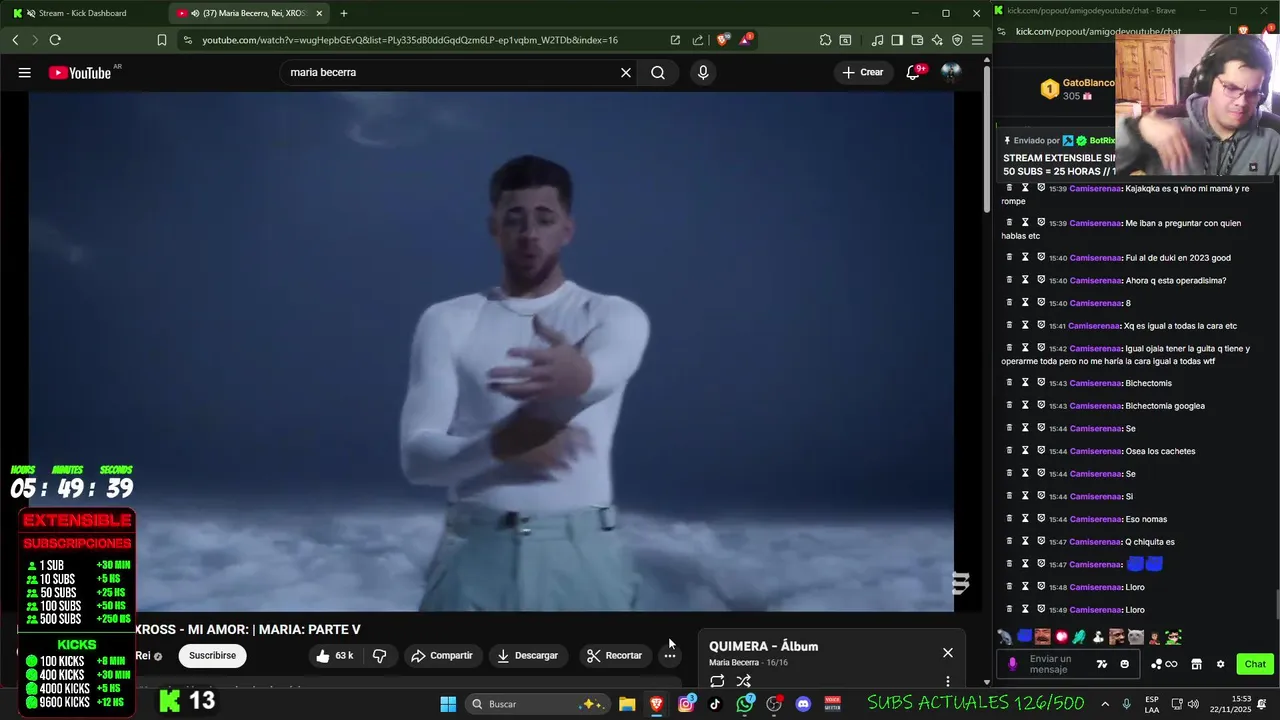
Task: Toggle playlist loop in QUIMERA panel
Action: [717, 681]
